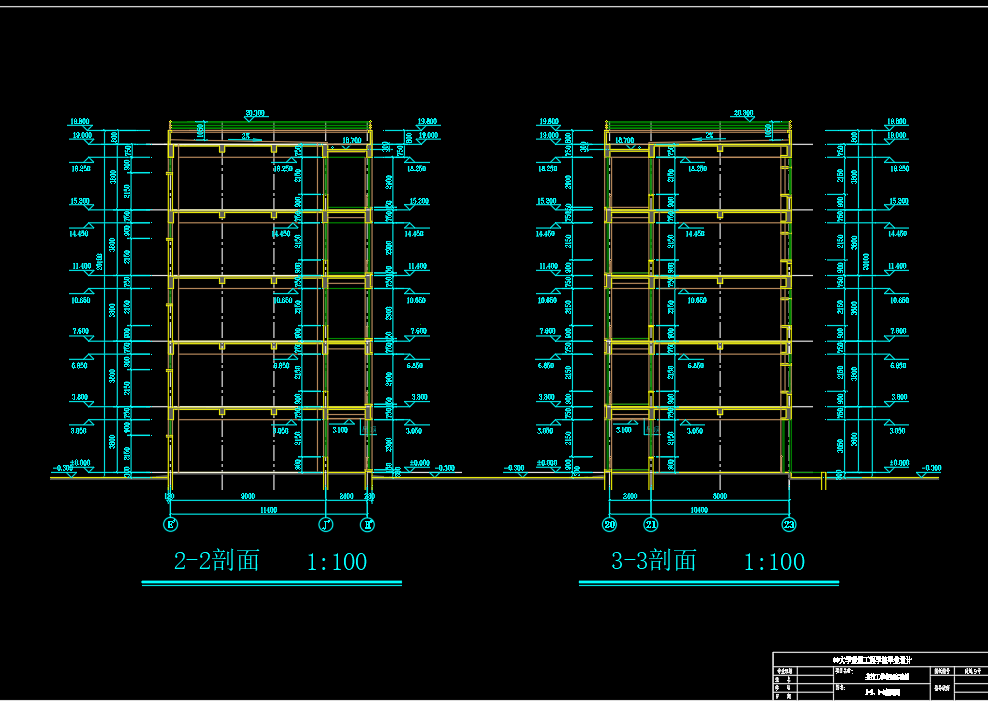Select axis bubble E under 2-2 section
The height and width of the screenshot is (701, 988).
click(171, 524)
